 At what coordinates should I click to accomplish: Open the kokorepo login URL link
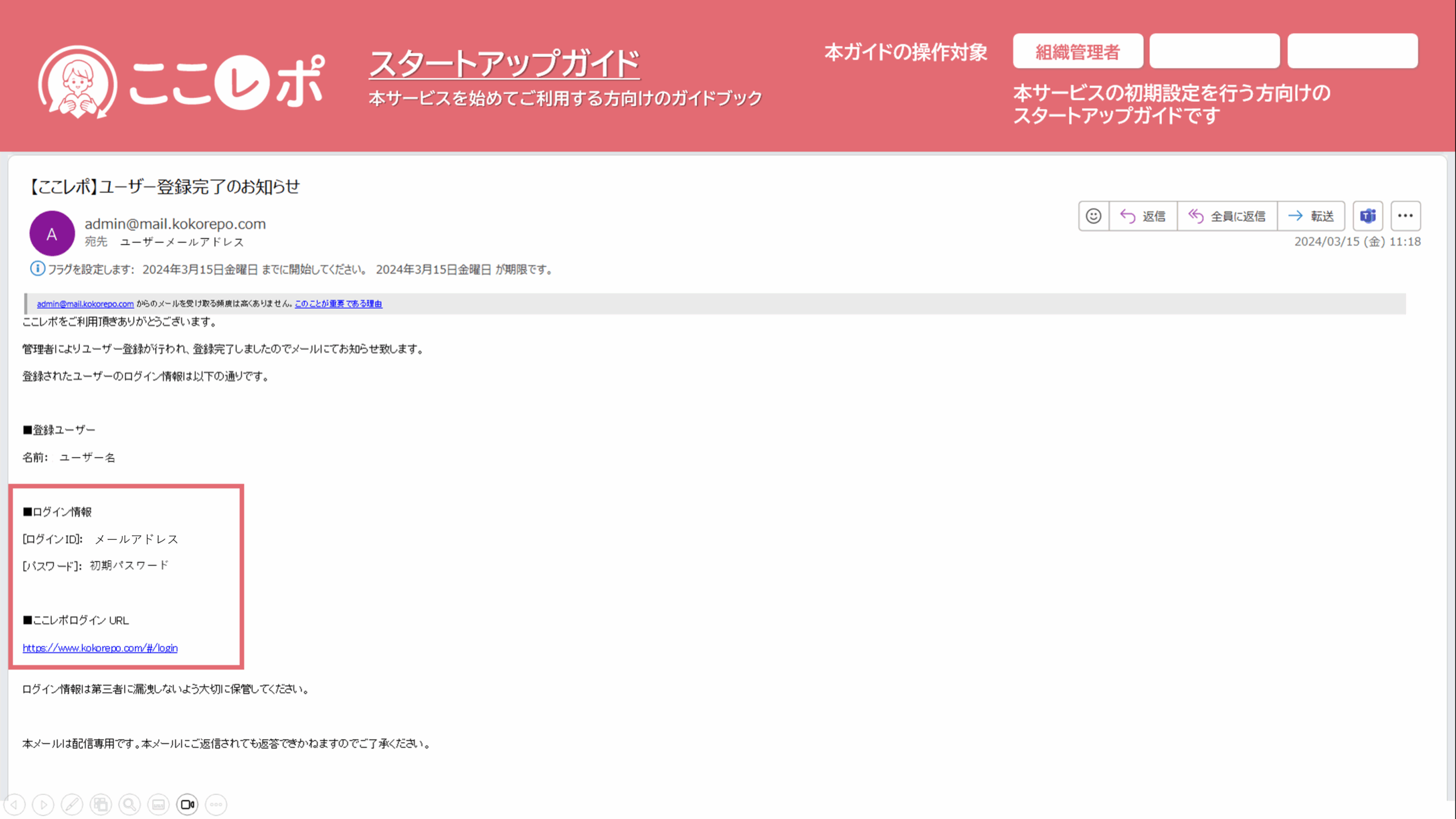pyautogui.click(x=100, y=648)
